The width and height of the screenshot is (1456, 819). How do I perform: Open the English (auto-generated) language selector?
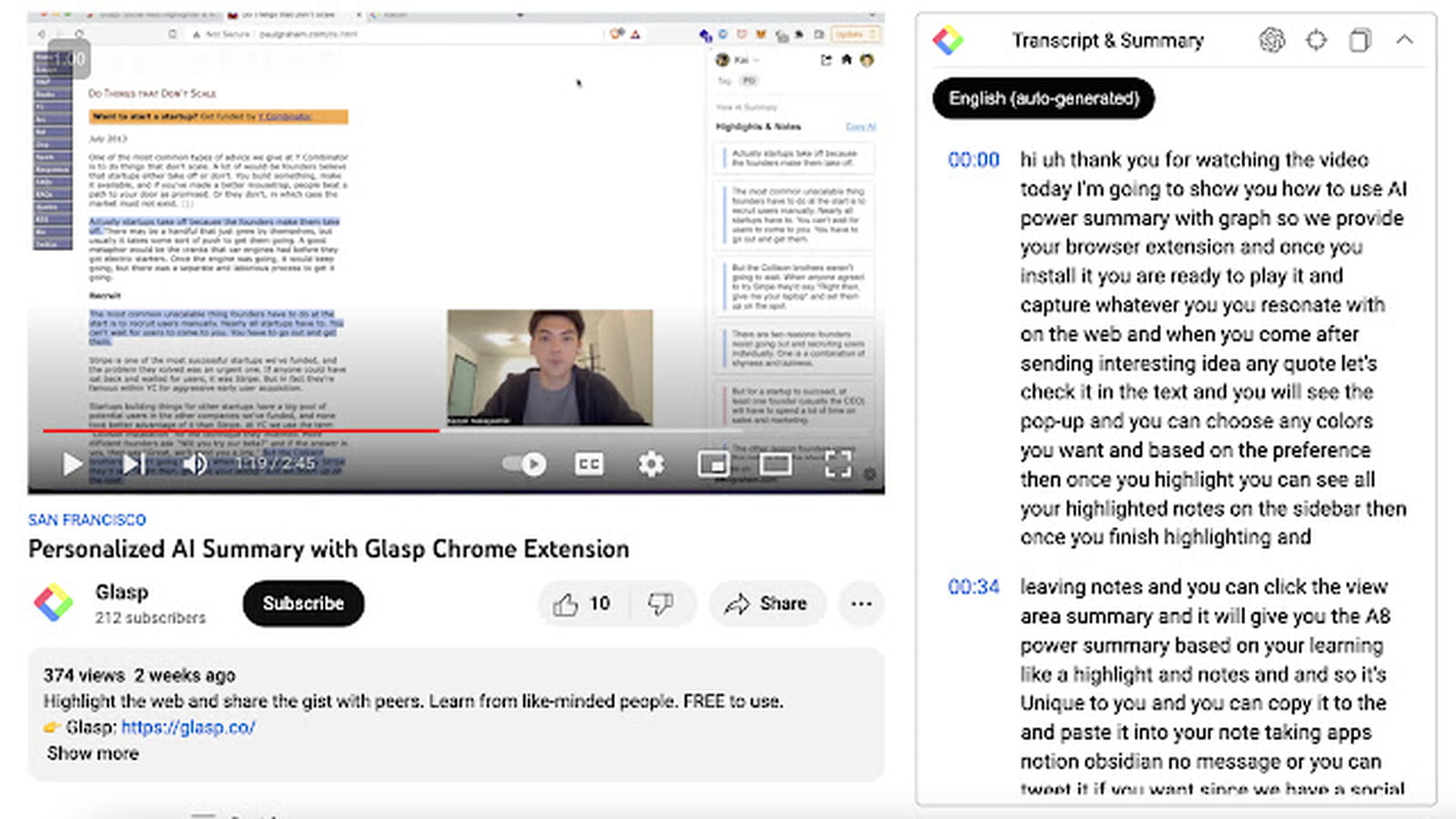(x=1044, y=98)
